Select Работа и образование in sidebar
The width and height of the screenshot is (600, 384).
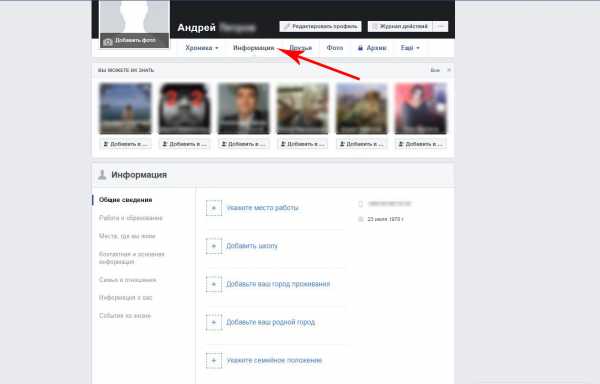click(x=130, y=218)
